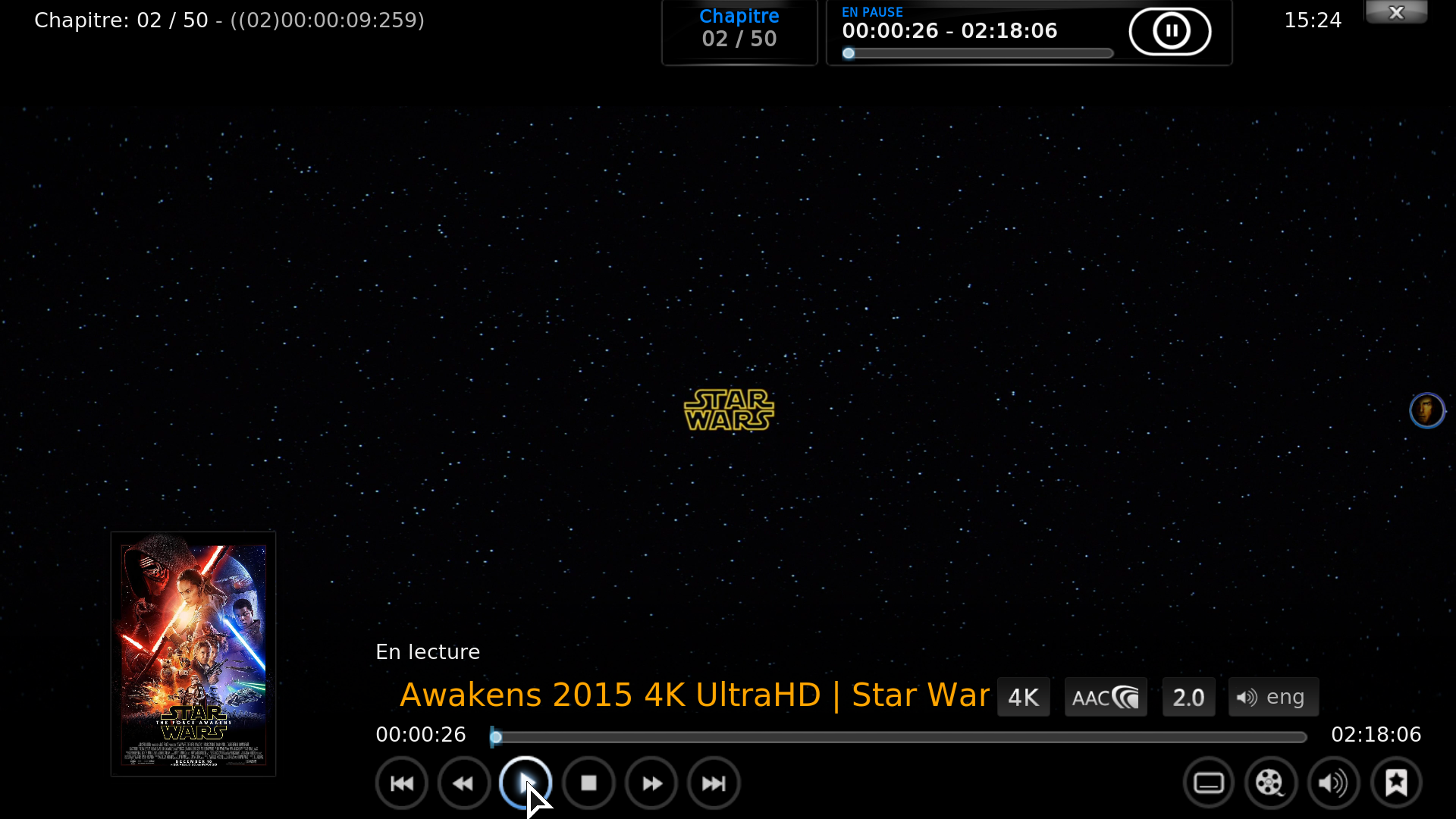Open video settings film reel icon
Screen dimensions: 1456x819
1270,783
